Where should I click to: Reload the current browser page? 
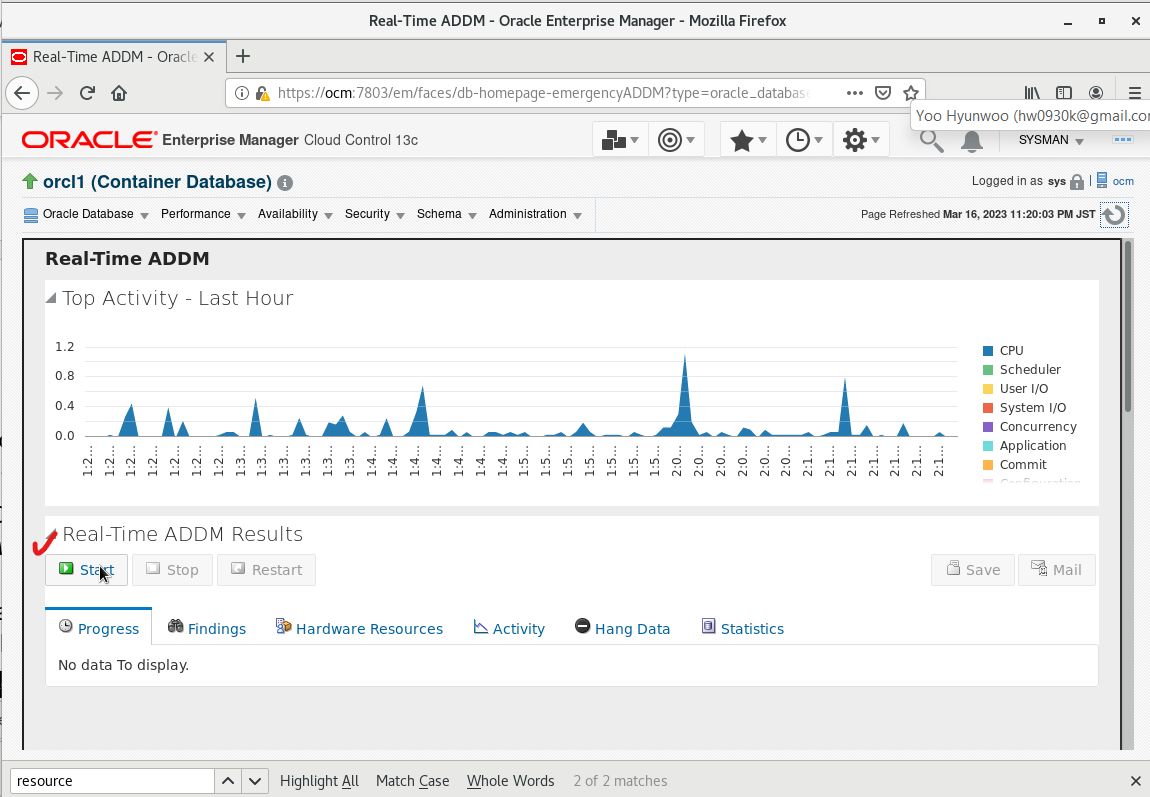pos(87,93)
